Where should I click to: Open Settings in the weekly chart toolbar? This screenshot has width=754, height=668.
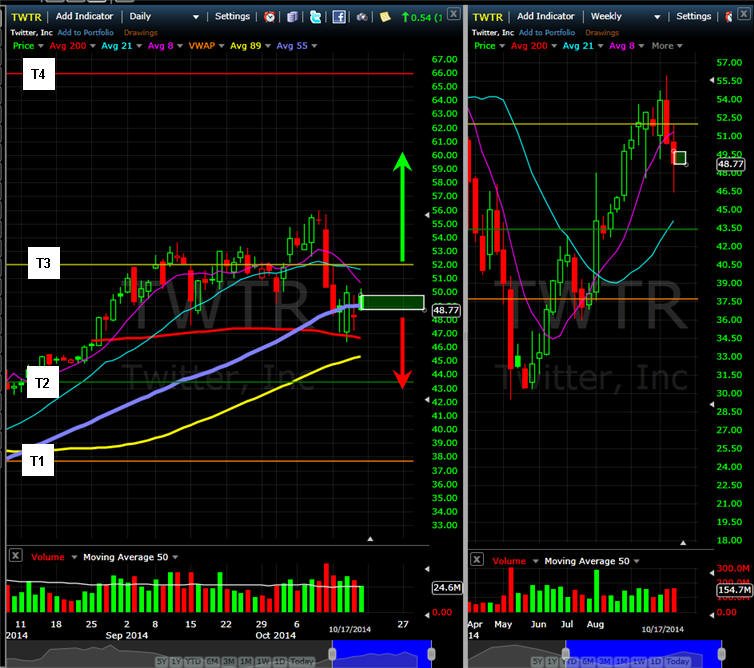[693, 16]
